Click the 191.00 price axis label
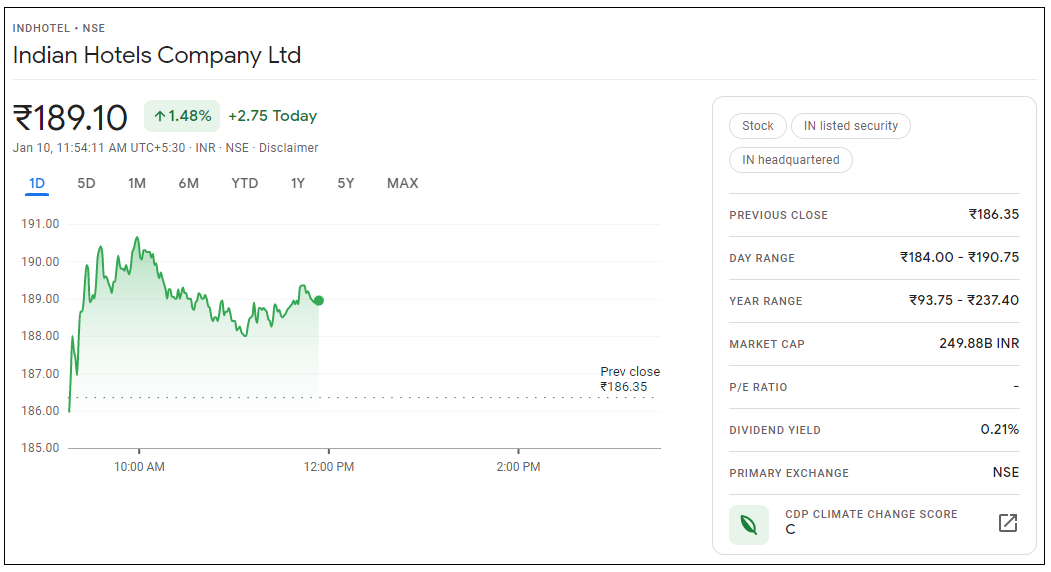Viewport: 1051px width, 572px height. click(40, 224)
